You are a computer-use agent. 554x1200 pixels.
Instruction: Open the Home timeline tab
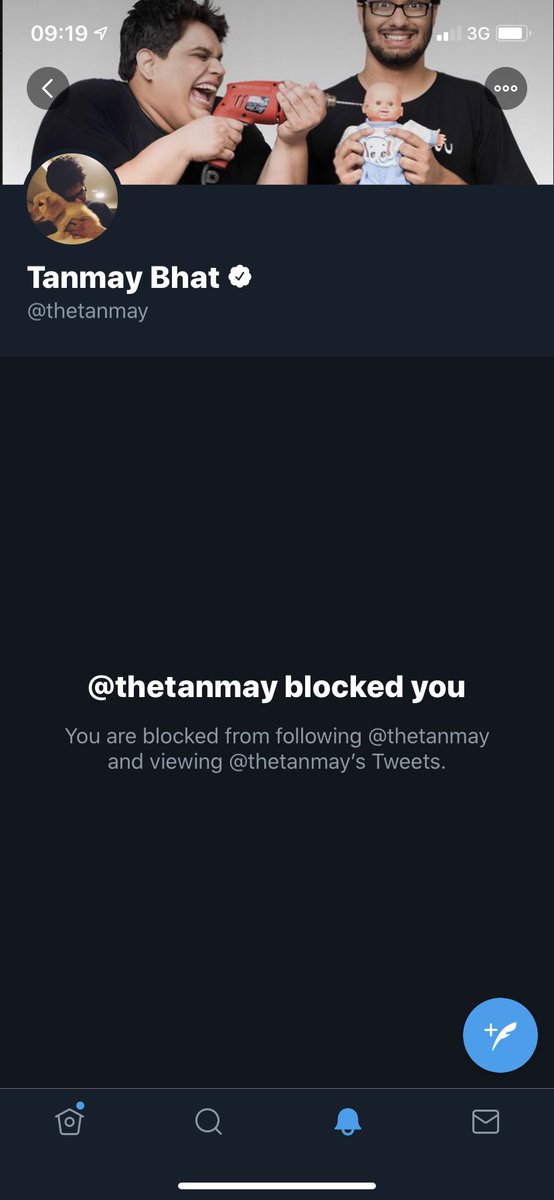pos(69,1121)
